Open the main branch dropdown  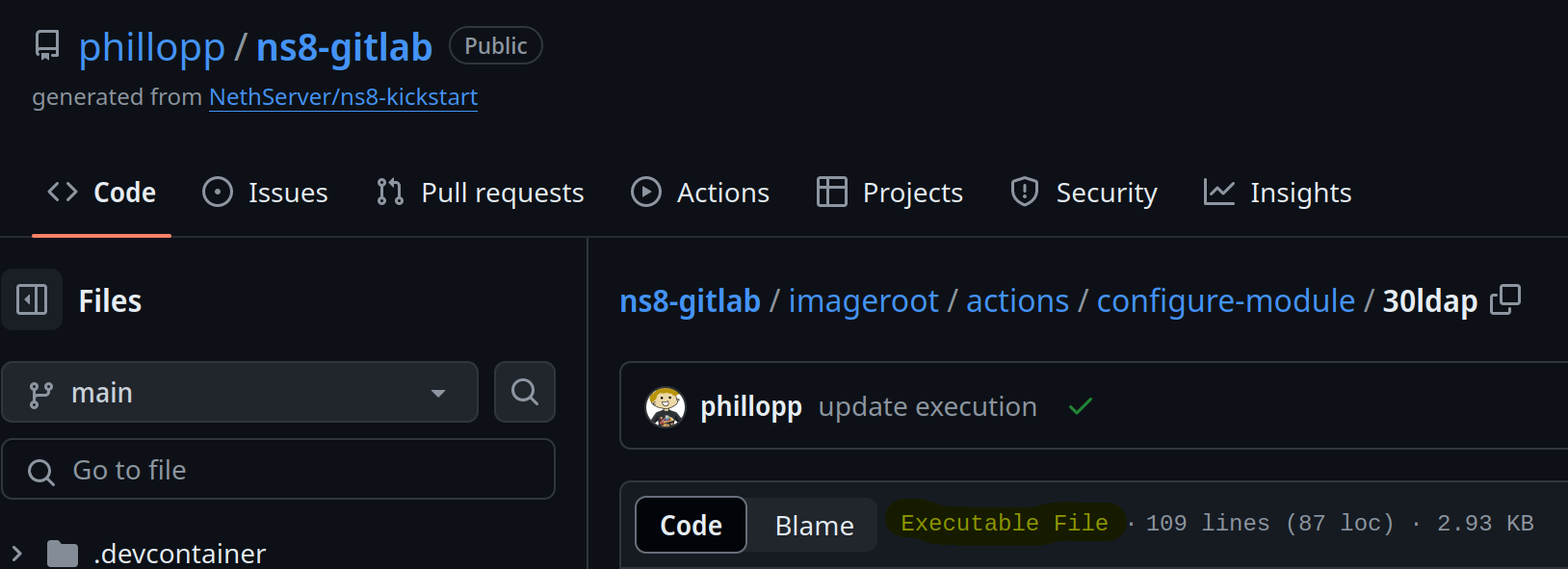click(240, 392)
